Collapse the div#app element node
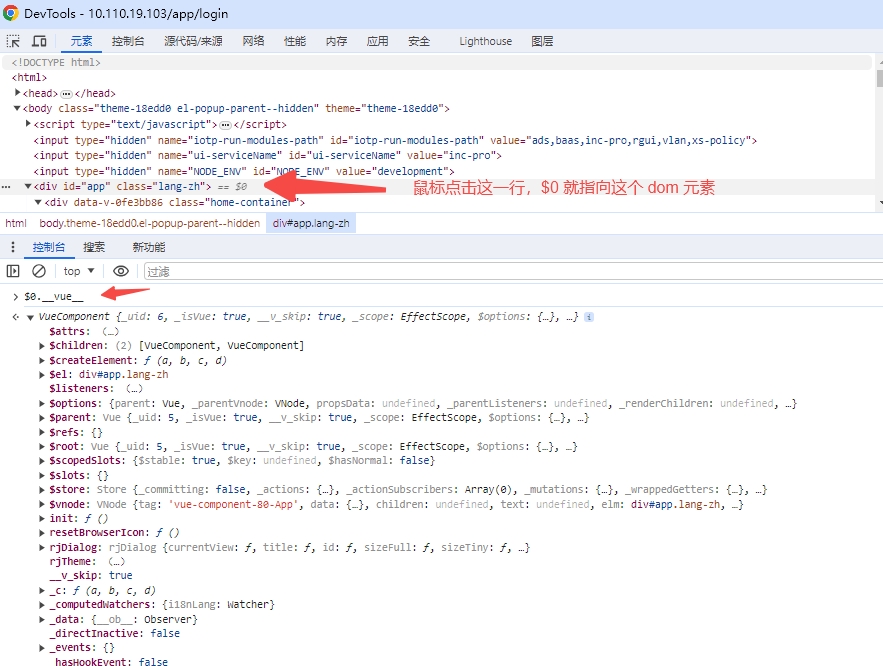 click(28, 186)
